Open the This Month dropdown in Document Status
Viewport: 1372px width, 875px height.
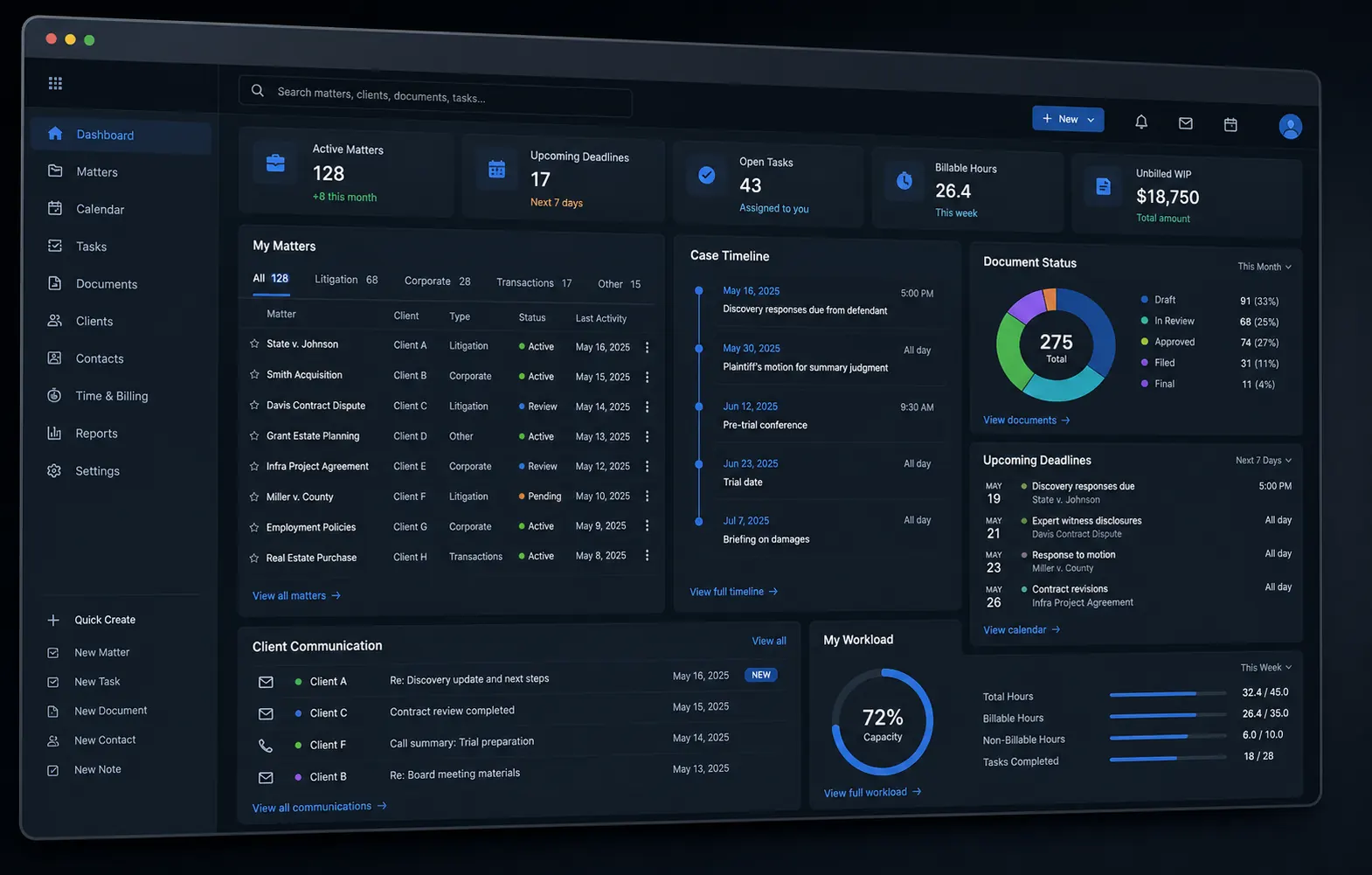coord(1265,267)
